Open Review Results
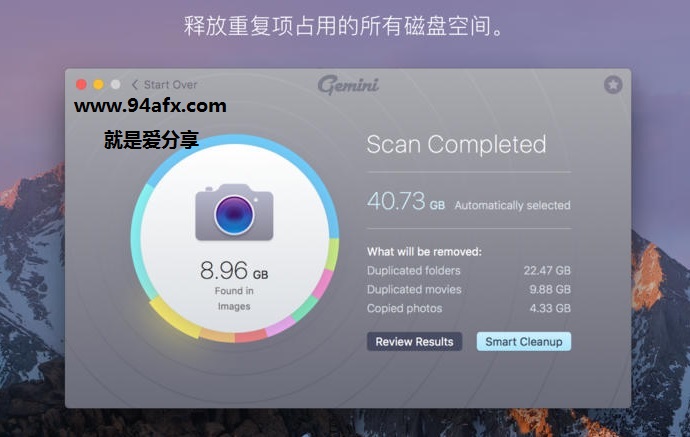 coord(415,342)
